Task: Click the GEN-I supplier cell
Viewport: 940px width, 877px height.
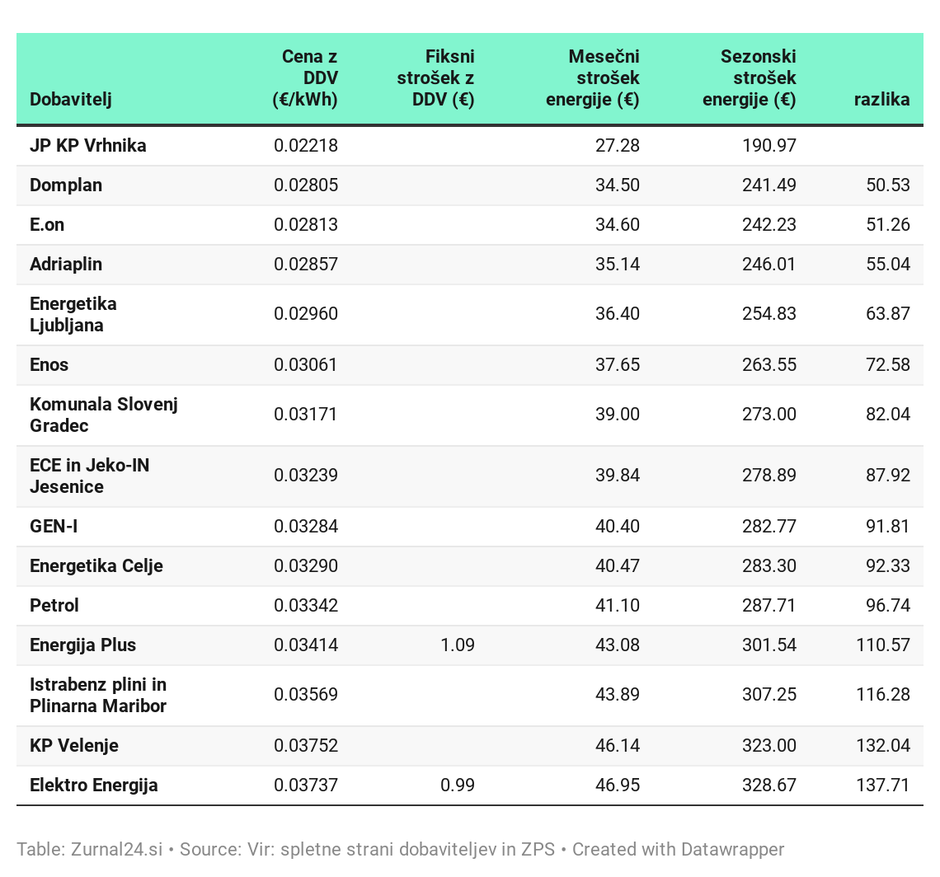Action: pos(54,526)
